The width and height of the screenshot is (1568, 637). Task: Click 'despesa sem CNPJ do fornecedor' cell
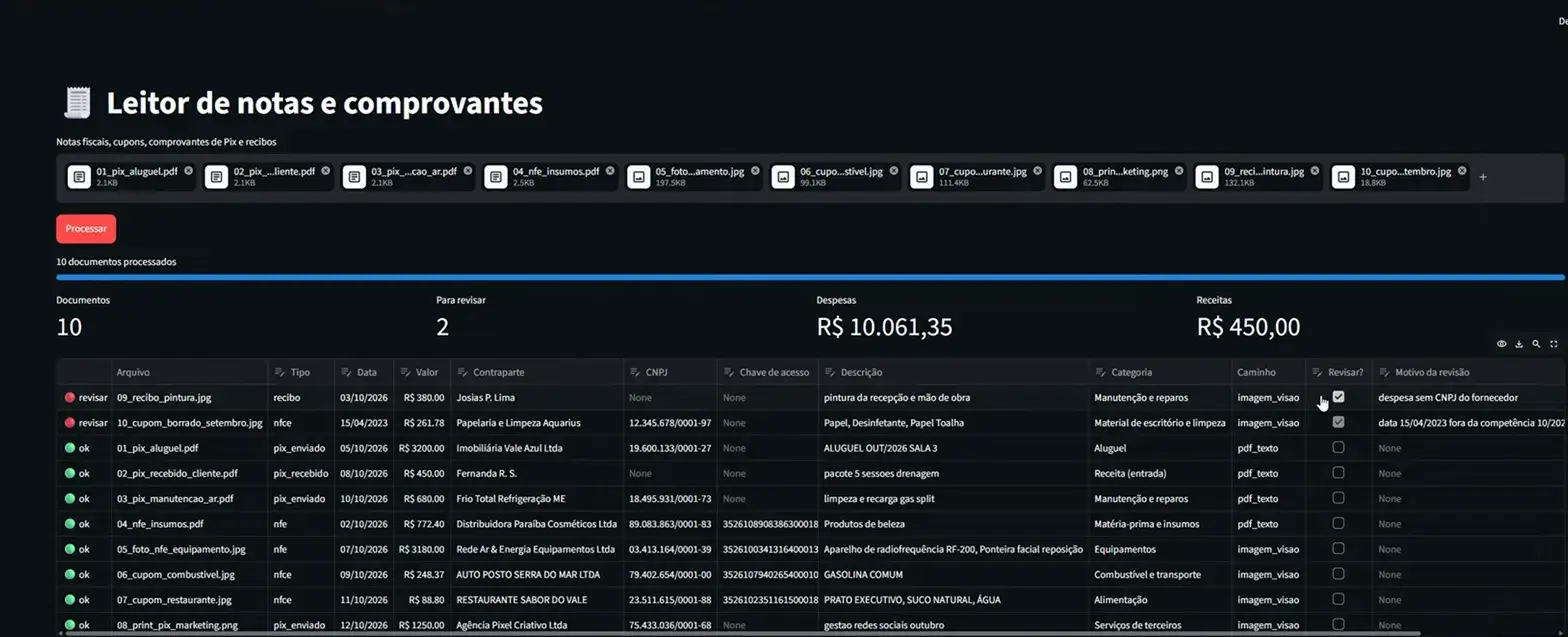[x=1468, y=397]
